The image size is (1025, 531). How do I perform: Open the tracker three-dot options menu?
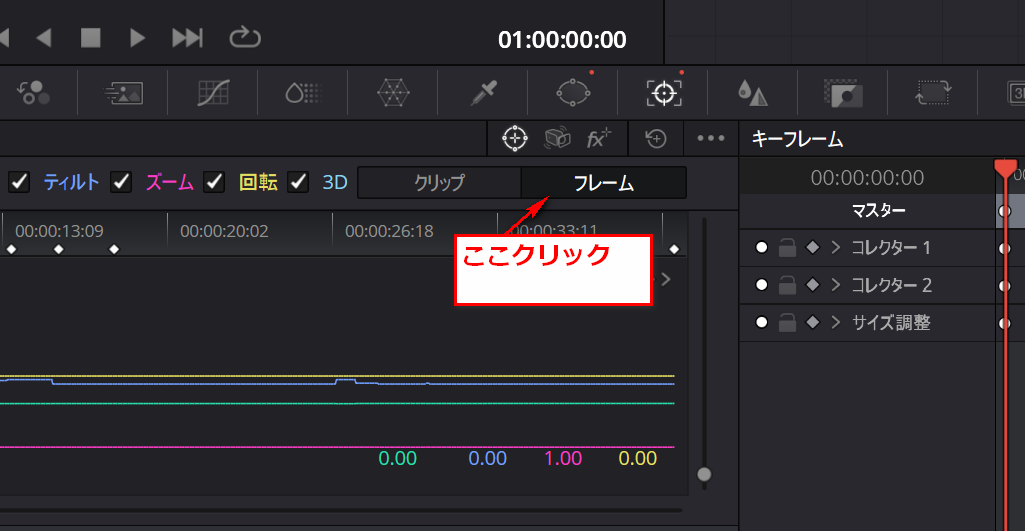tap(710, 139)
